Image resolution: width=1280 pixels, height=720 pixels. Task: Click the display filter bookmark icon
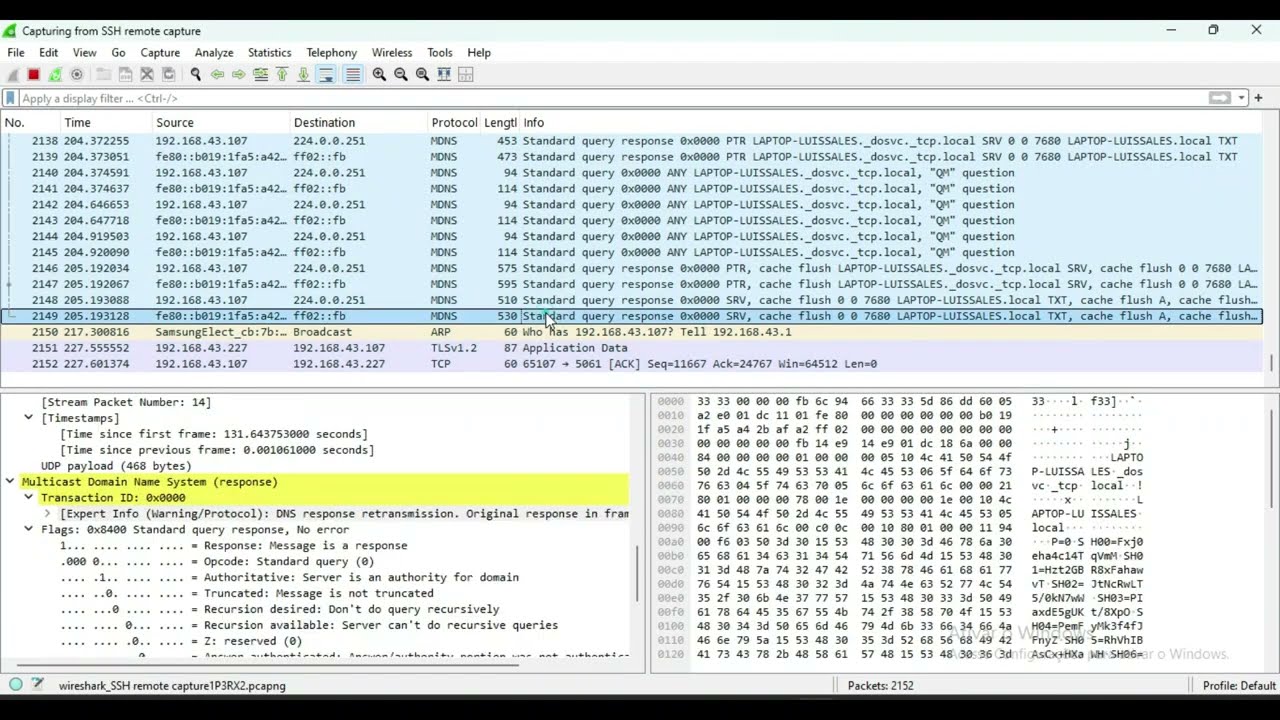10,98
